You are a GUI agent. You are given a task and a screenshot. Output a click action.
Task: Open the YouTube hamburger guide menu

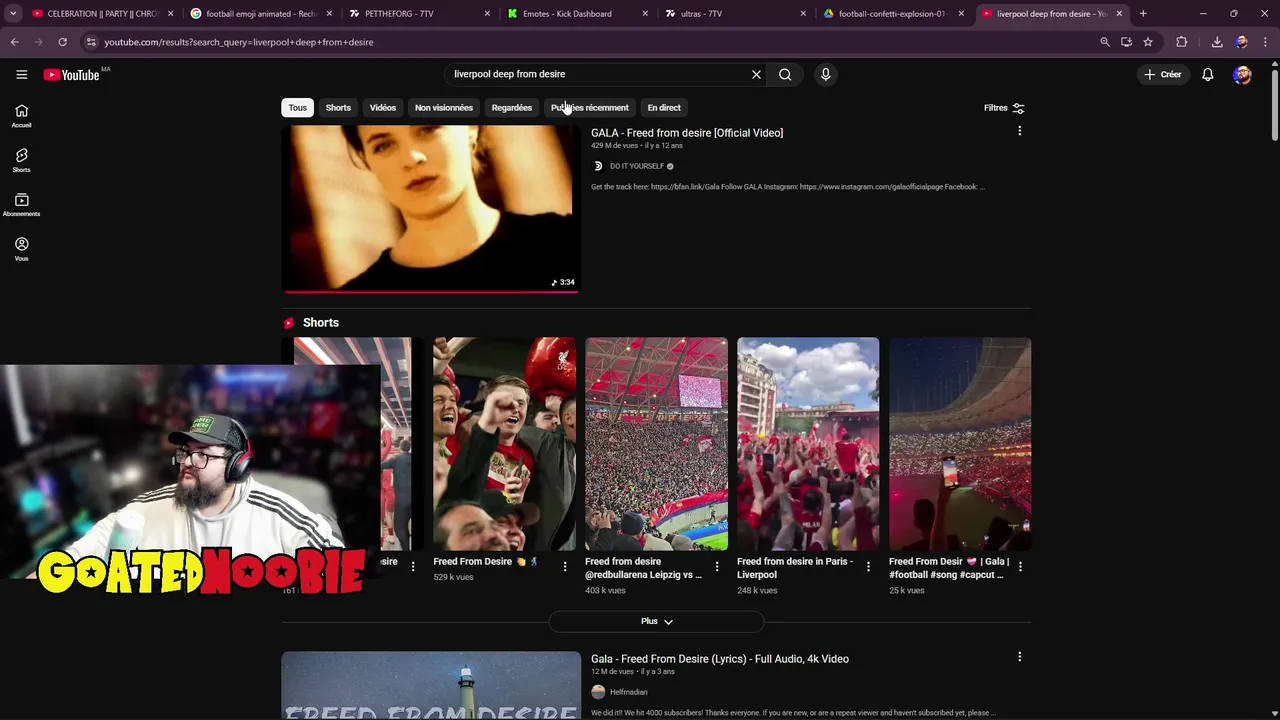(x=21, y=74)
